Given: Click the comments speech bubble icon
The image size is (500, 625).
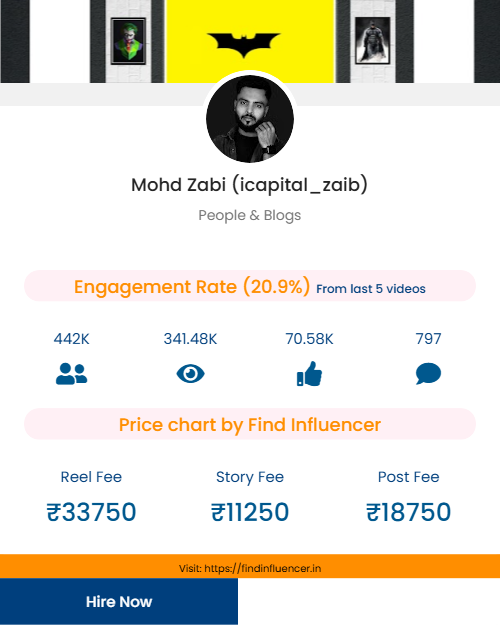Looking at the screenshot, I should pos(428,373).
